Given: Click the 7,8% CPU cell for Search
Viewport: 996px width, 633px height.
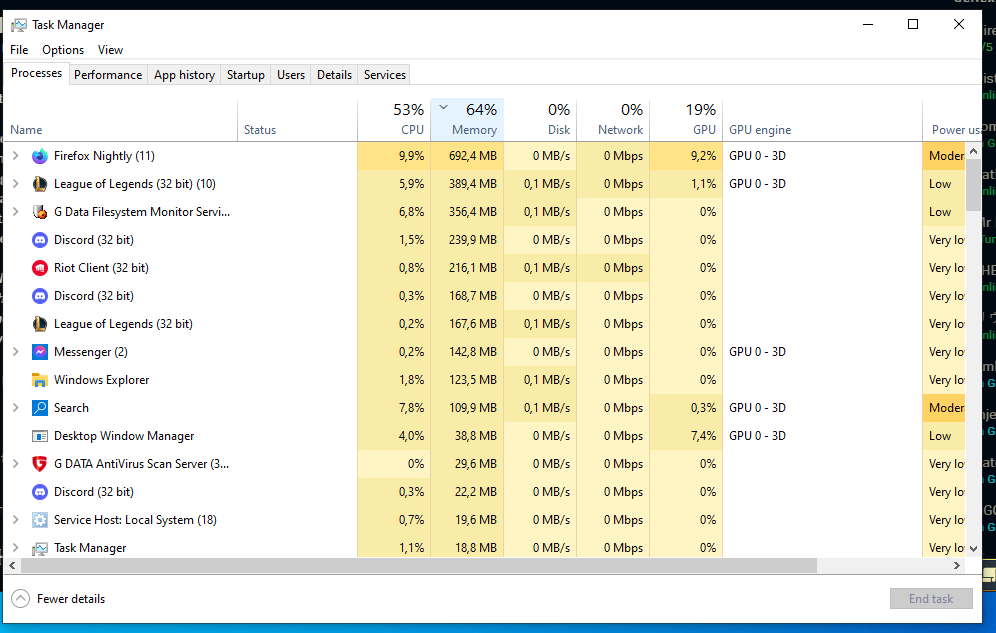Looking at the screenshot, I should 394,408.
